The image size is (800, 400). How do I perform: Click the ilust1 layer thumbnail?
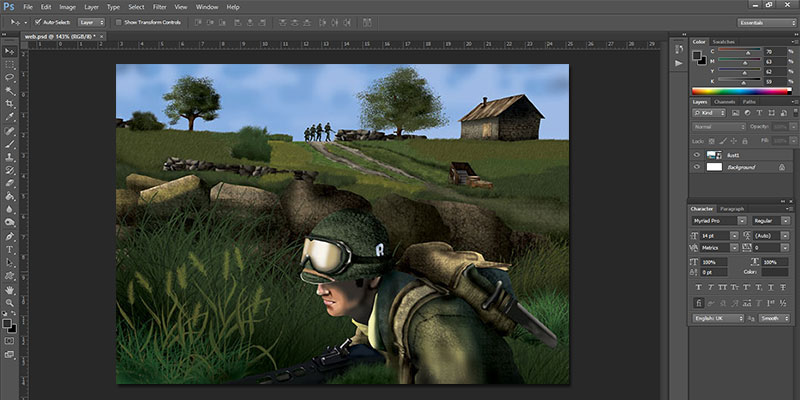click(714, 155)
